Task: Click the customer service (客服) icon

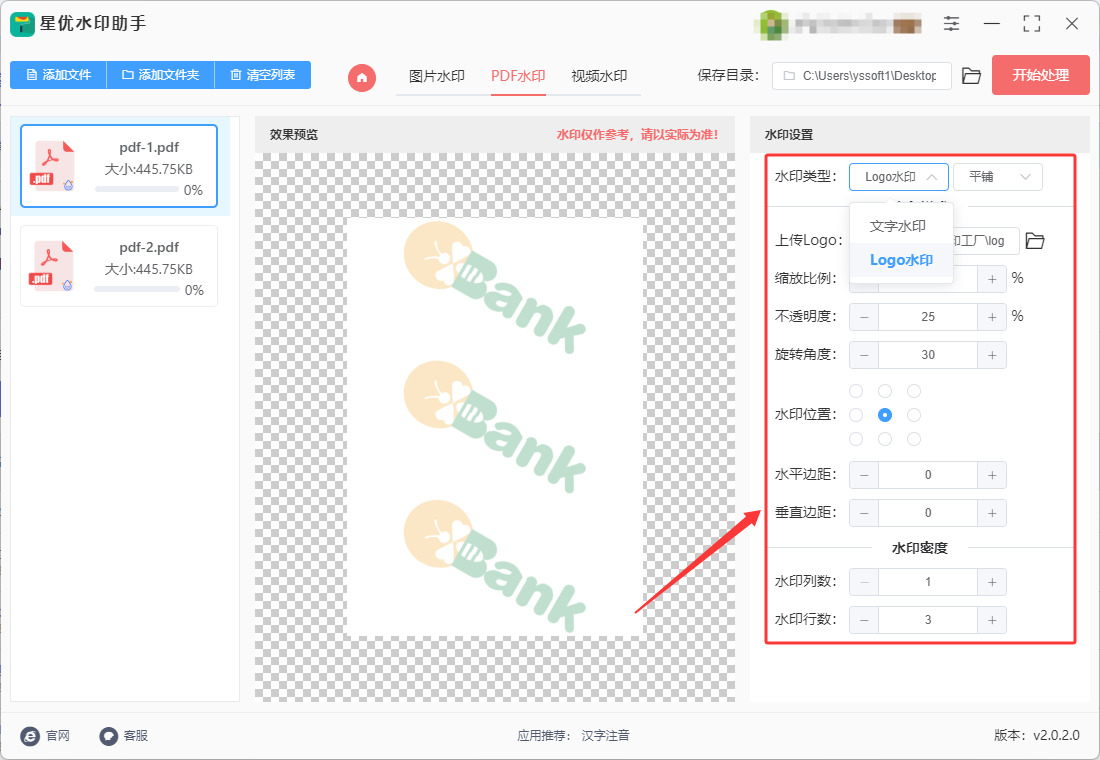Action: (108, 735)
